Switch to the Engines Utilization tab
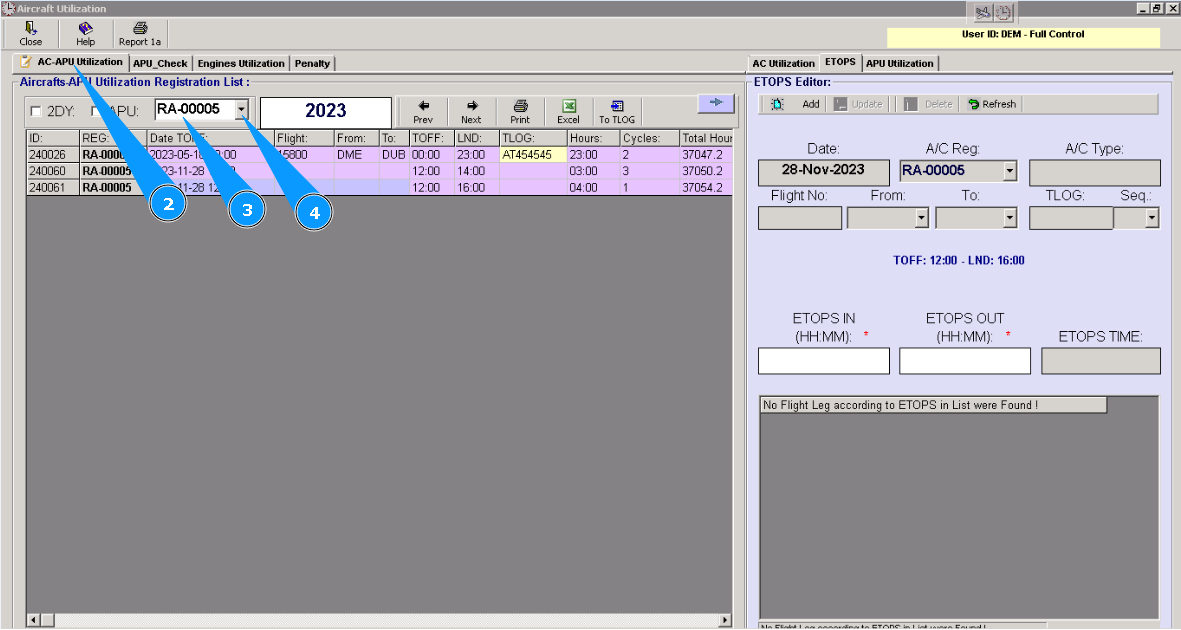This screenshot has width=1181, height=630. (x=241, y=63)
